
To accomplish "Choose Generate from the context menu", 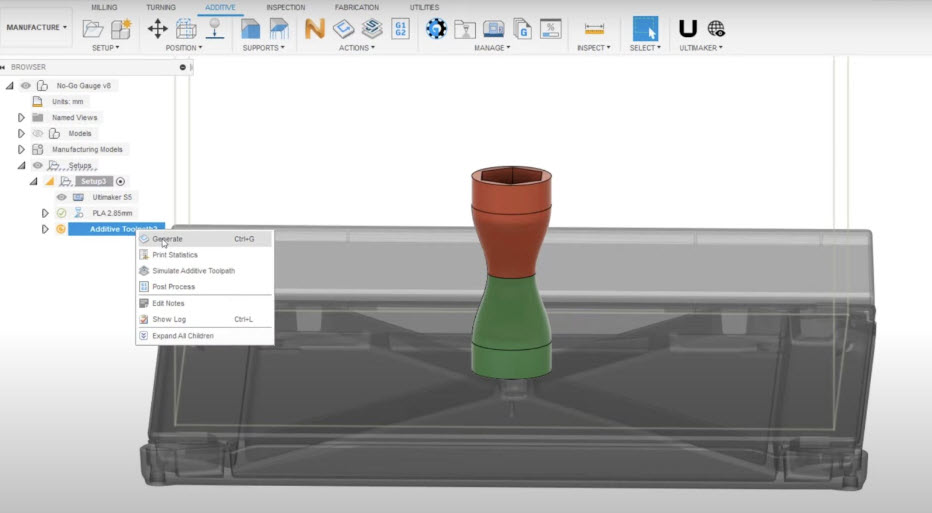I will pyautogui.click(x=167, y=239).
